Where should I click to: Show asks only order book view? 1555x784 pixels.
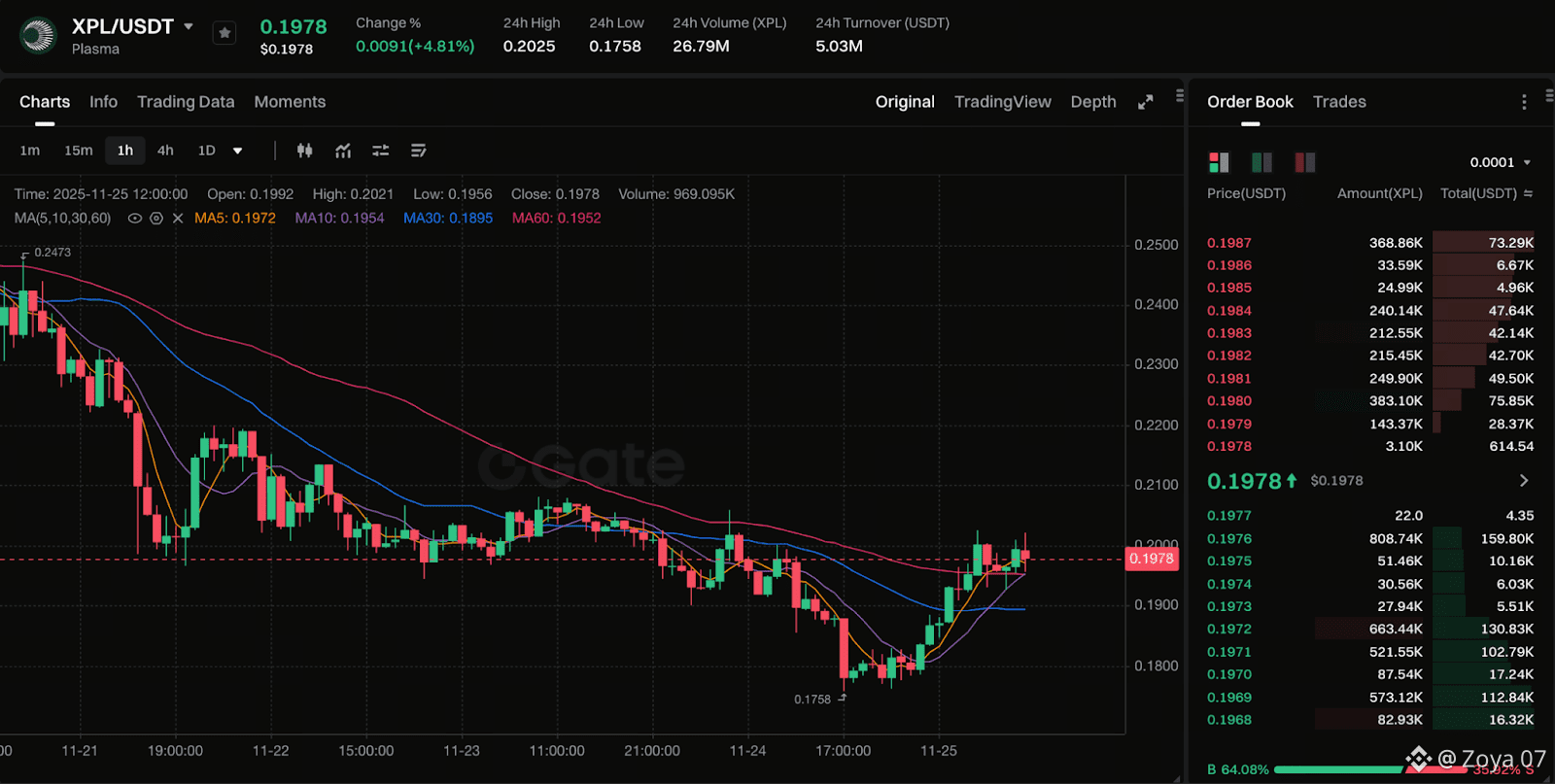1304,162
